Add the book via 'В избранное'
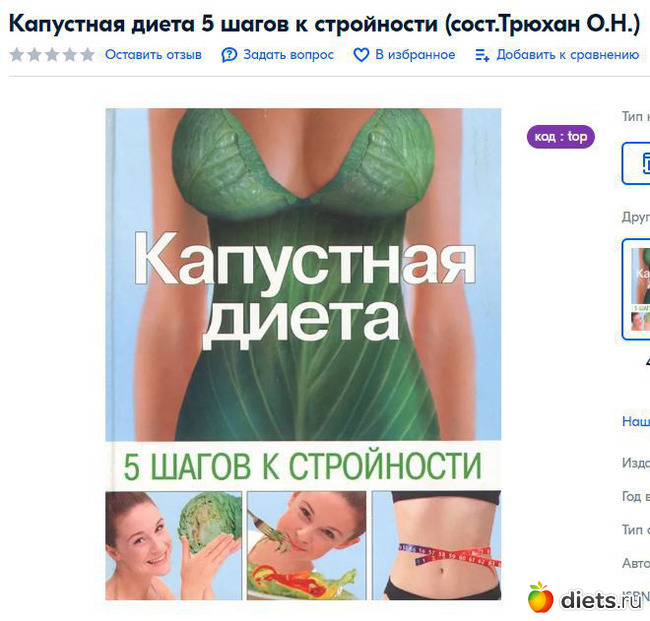Image resolution: width=650 pixels, height=621 pixels. [x=415, y=55]
